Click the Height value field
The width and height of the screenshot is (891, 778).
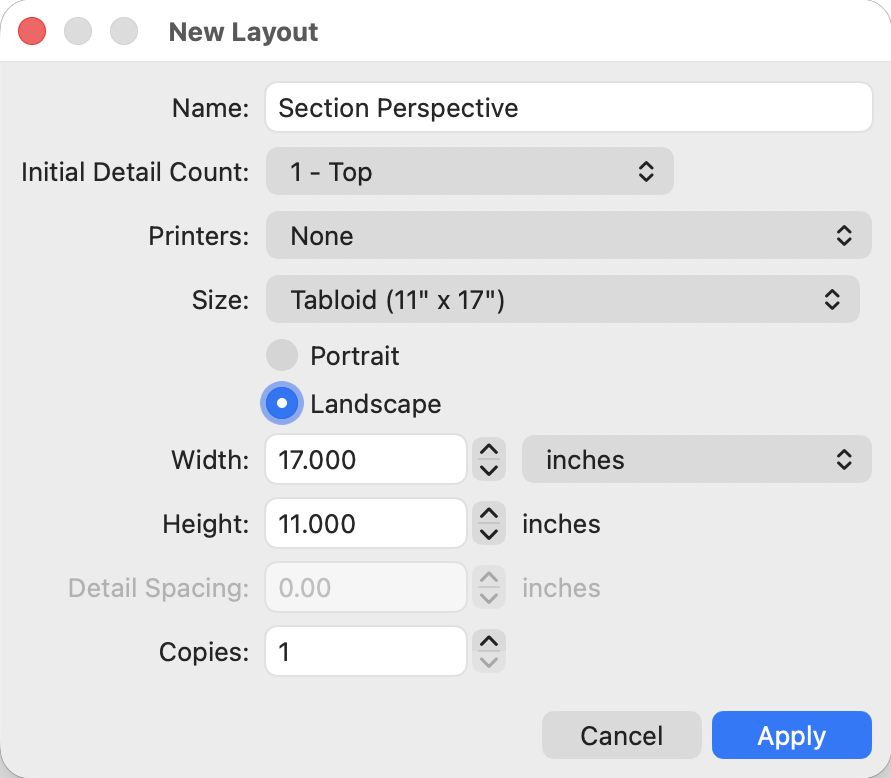coord(366,523)
